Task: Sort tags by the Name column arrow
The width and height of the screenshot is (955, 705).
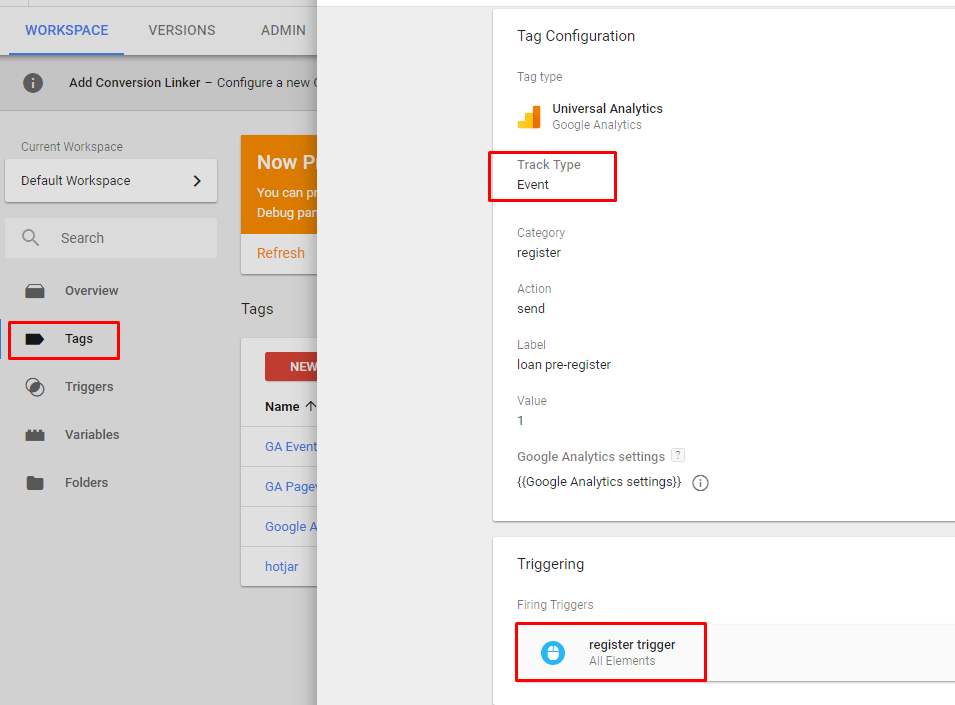Action: [311, 406]
